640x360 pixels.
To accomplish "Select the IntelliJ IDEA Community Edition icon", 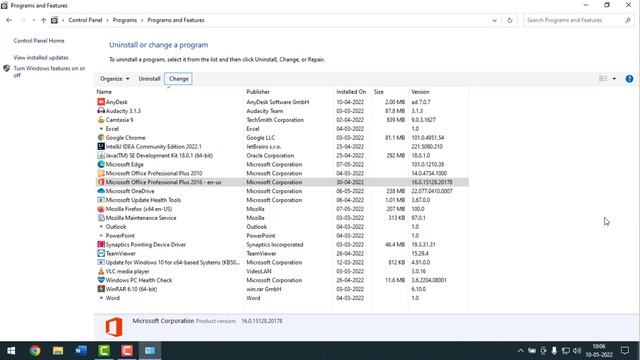I will [x=101, y=147].
